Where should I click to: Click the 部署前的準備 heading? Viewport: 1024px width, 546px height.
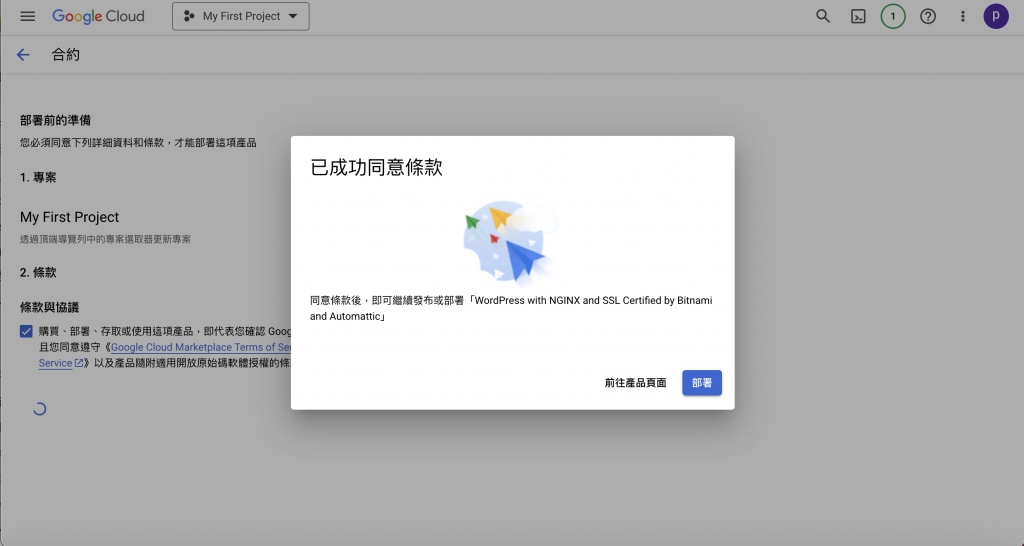point(56,120)
